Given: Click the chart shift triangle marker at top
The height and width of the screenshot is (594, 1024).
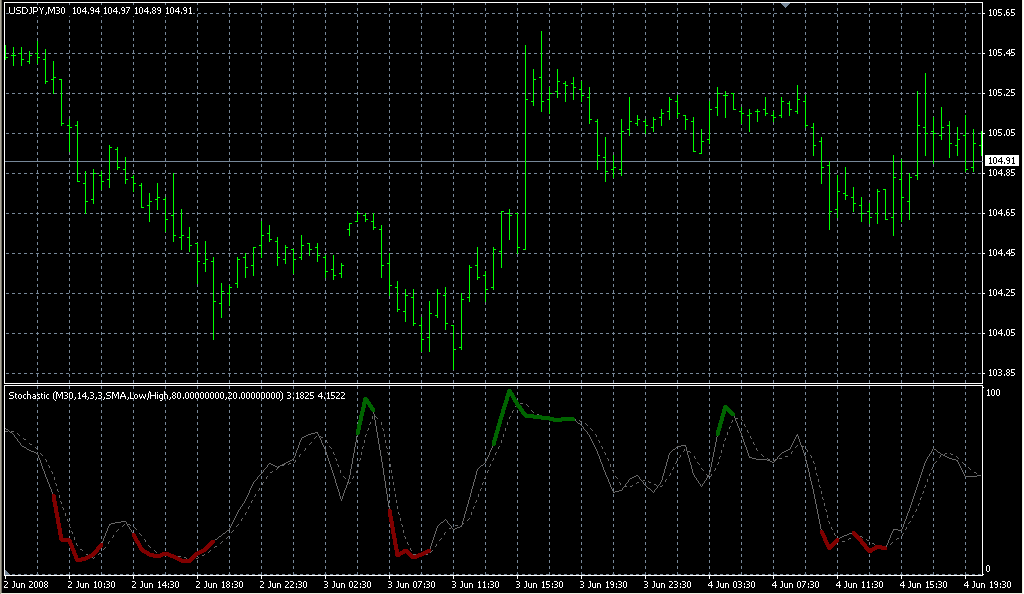Looking at the screenshot, I should point(787,6).
